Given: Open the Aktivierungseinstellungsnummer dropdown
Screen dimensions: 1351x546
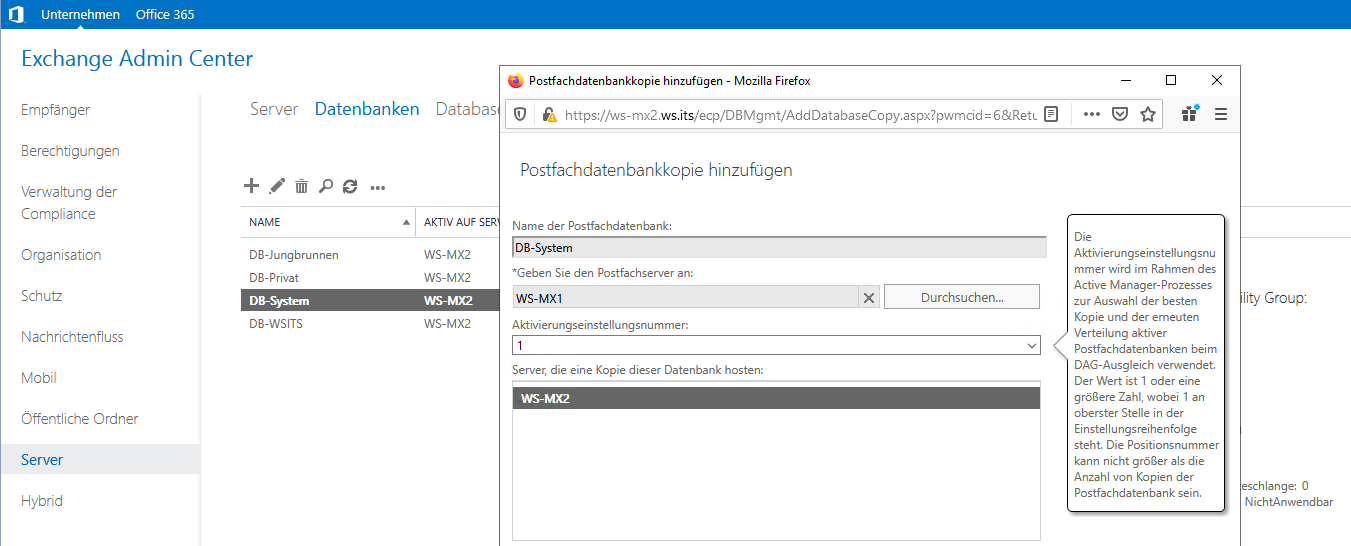Looking at the screenshot, I should coord(776,345).
